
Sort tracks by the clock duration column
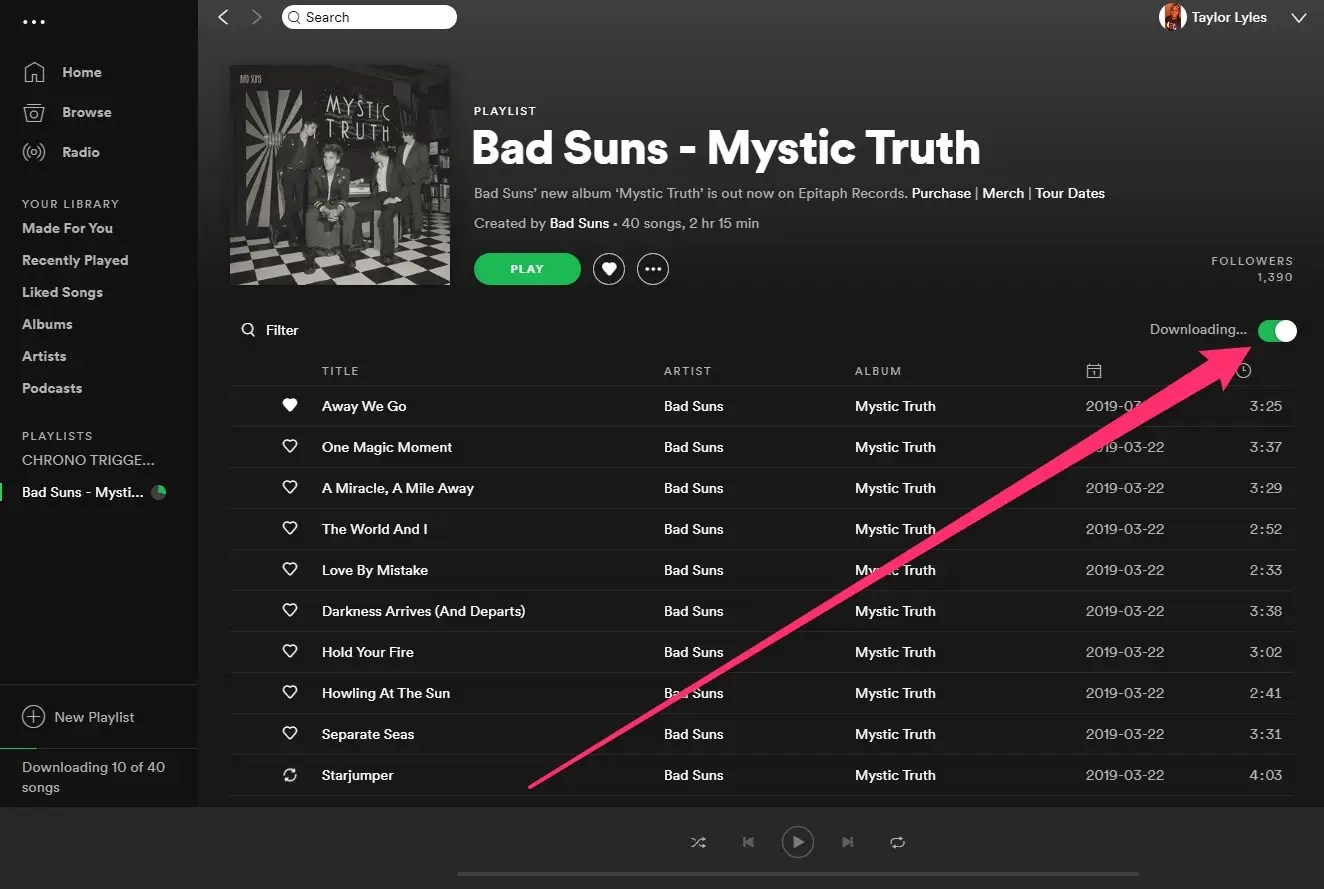[x=1243, y=371]
